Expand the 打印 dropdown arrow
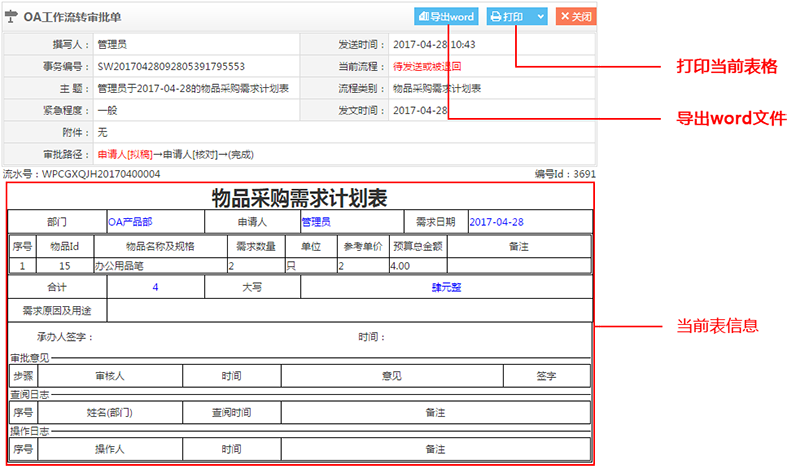 540,17
